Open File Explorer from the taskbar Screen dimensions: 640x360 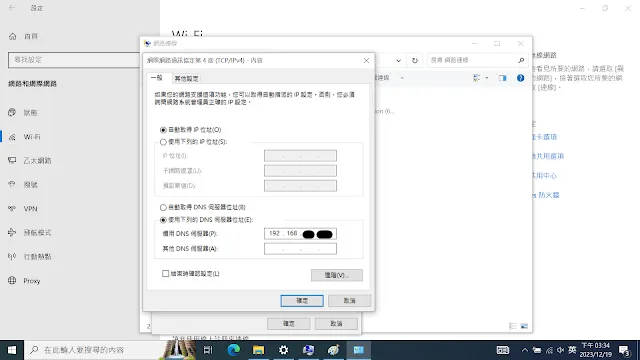258,350
